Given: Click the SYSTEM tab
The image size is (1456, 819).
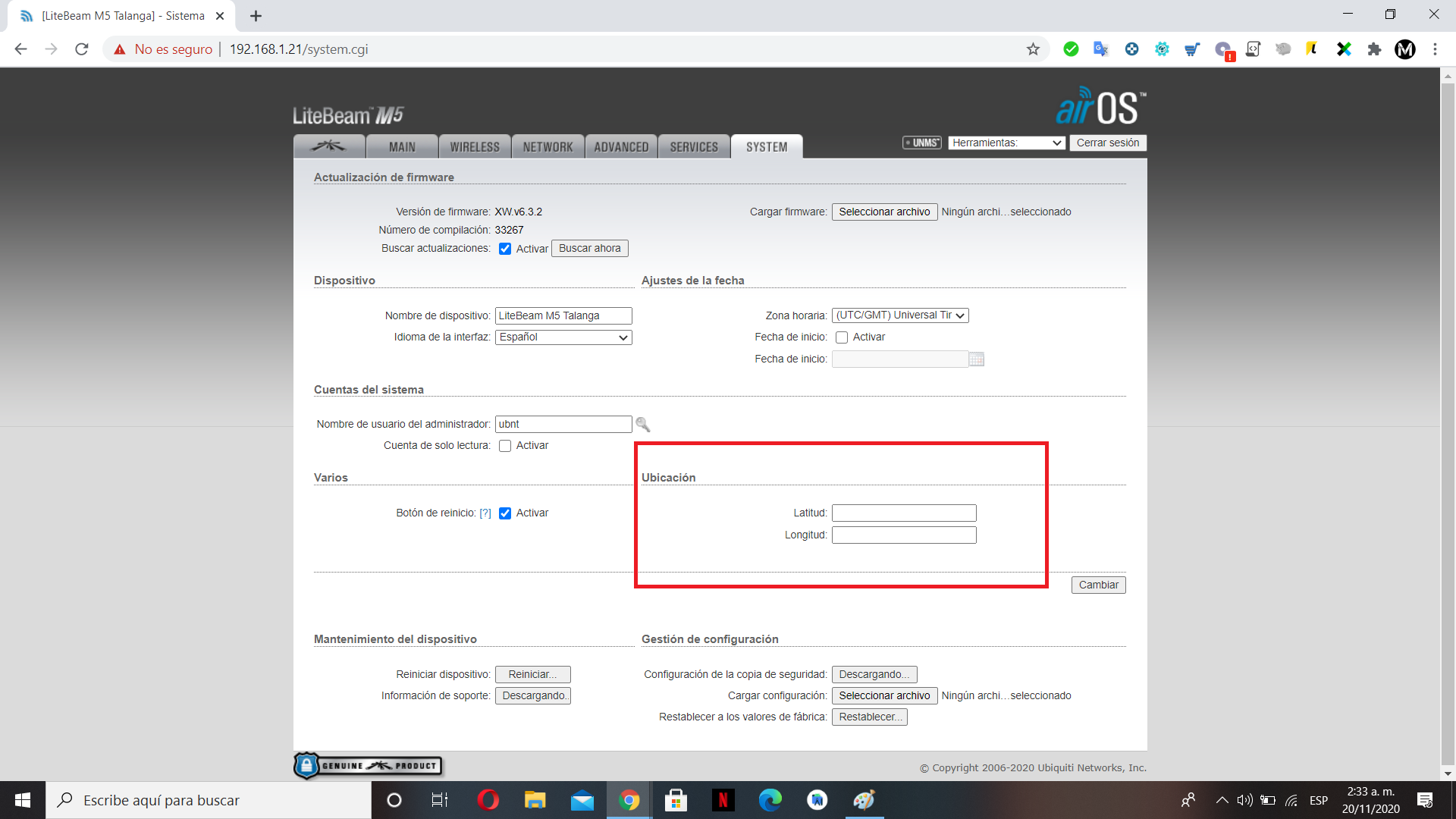Looking at the screenshot, I should pos(767,146).
